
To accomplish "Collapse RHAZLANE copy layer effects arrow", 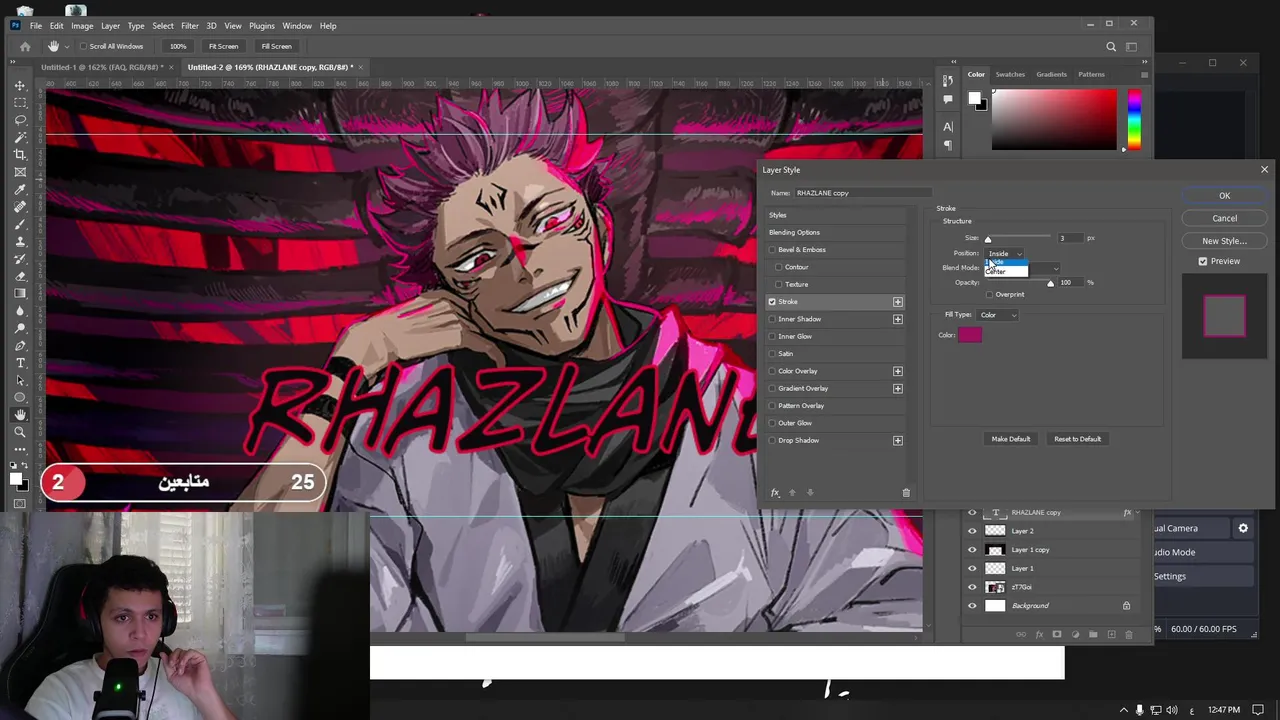I will [x=1137, y=513].
